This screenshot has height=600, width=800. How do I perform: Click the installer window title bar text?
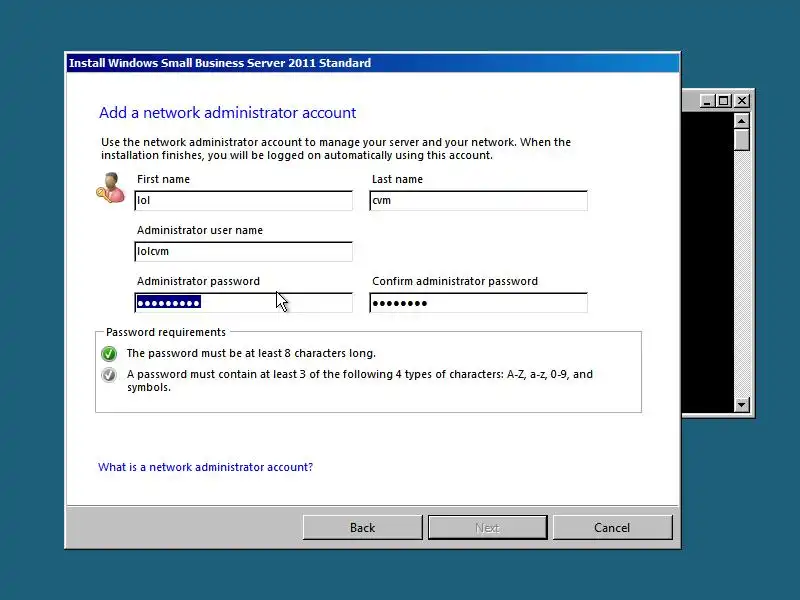point(220,63)
